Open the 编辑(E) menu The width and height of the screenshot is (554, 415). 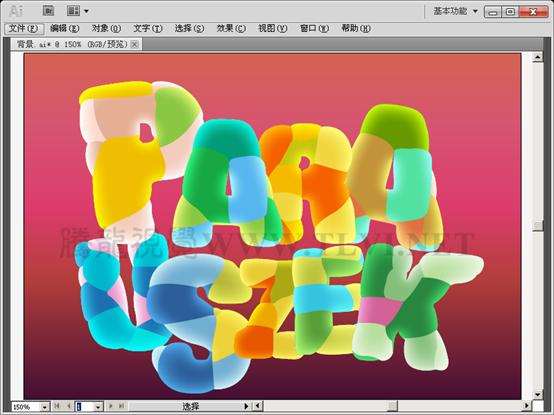point(65,29)
